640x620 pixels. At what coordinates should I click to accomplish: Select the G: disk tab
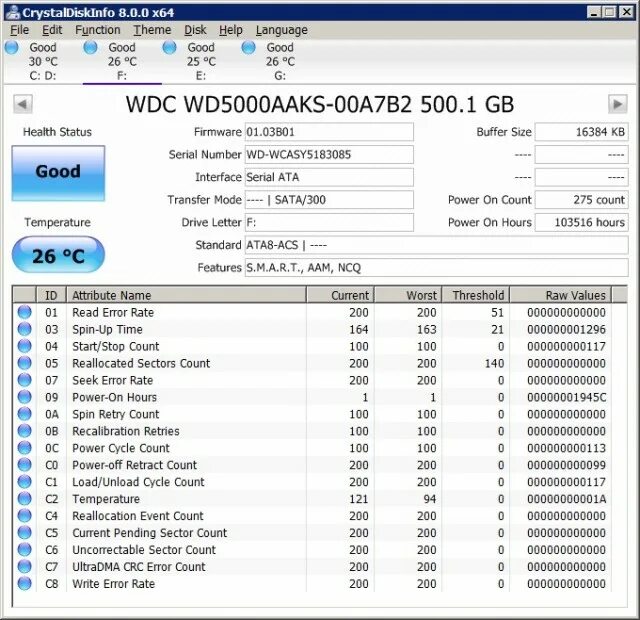tap(280, 61)
